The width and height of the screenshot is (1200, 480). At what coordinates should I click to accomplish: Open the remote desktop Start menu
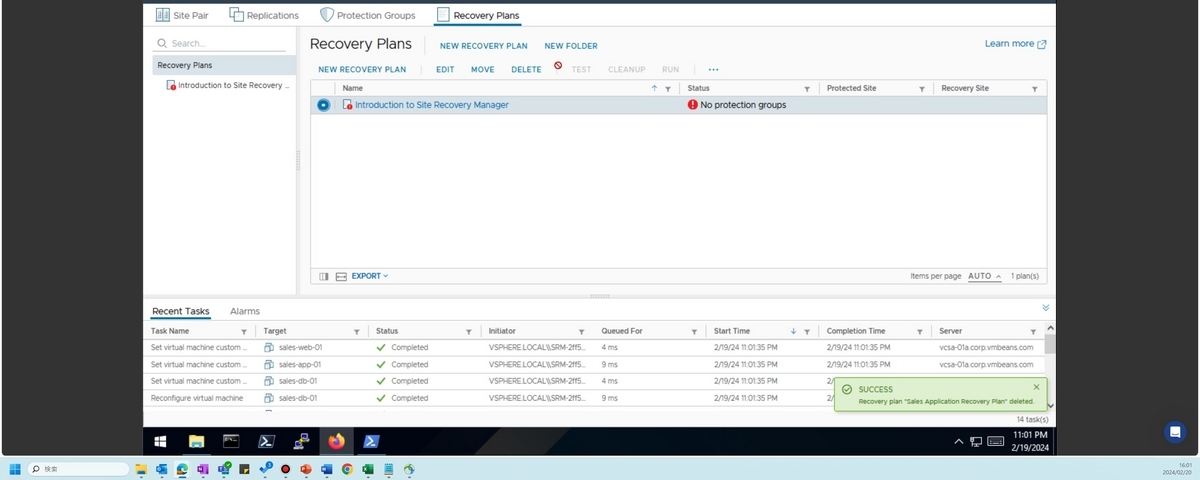click(160, 441)
